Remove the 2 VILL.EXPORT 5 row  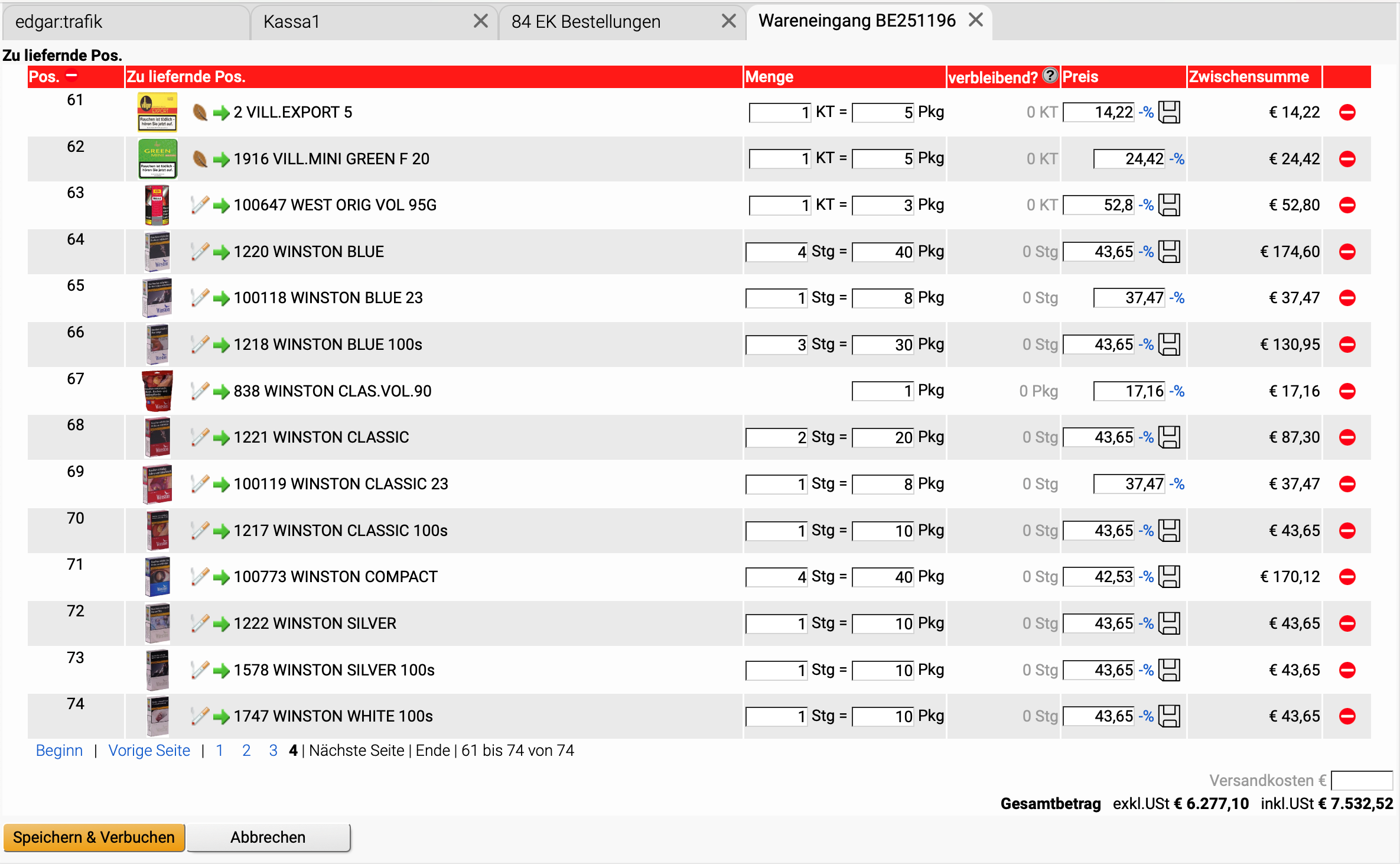pyautogui.click(x=1347, y=112)
